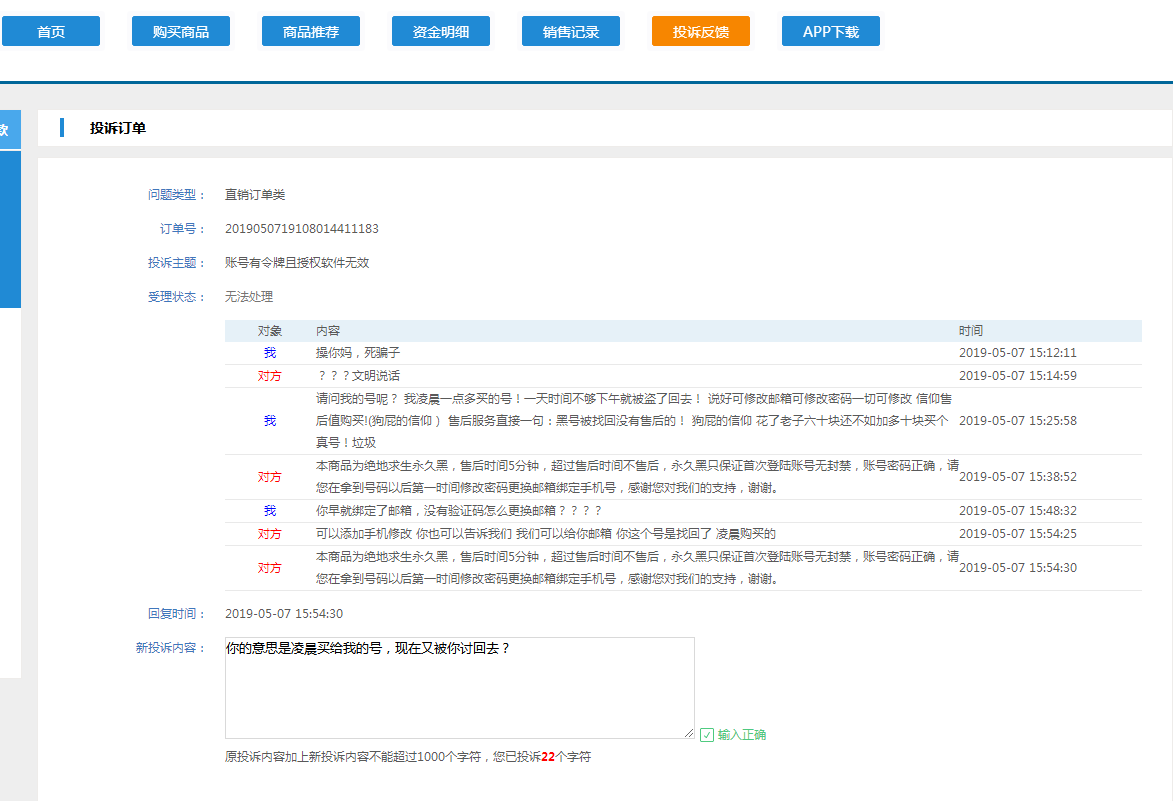Click the timestamp 2019-05-07 15:54:30 in table
Viewport: 1173px width, 801px height.
1018,568
